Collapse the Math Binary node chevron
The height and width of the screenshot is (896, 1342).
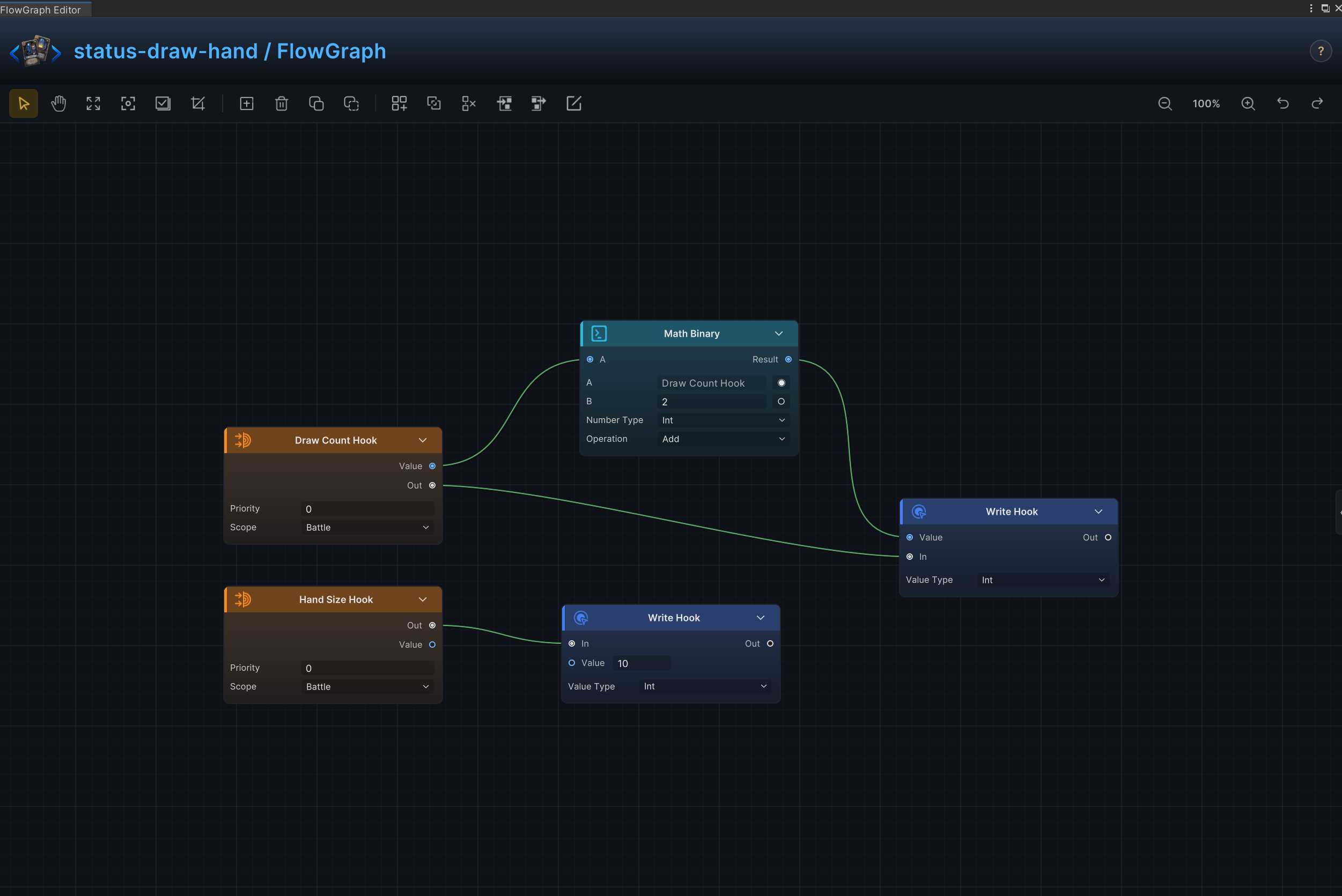pos(778,334)
